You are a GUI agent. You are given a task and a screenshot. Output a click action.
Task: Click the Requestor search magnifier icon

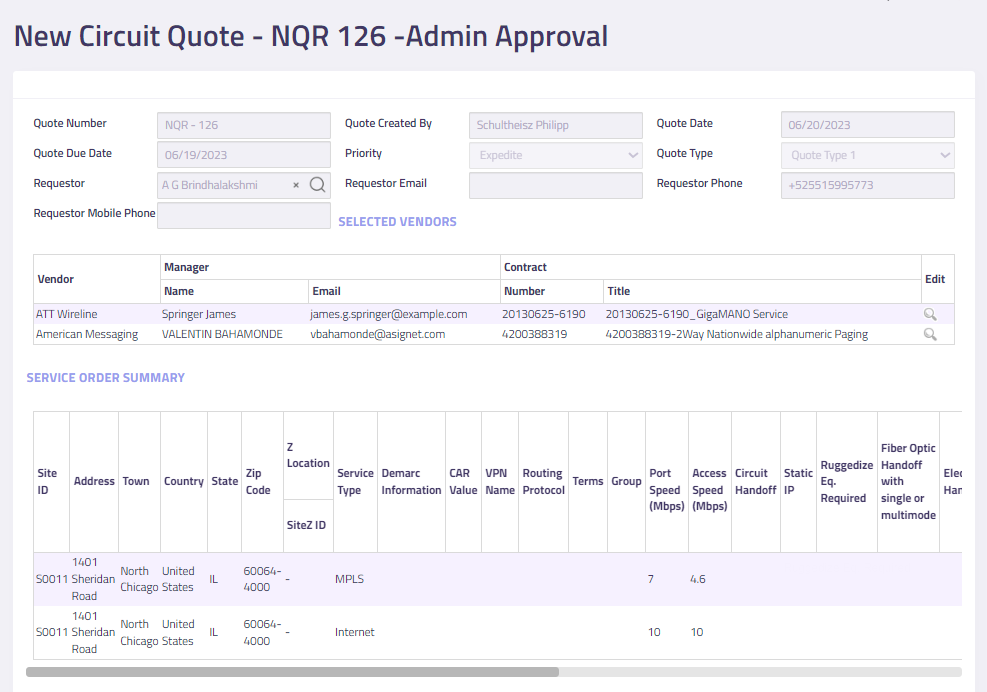click(x=318, y=184)
